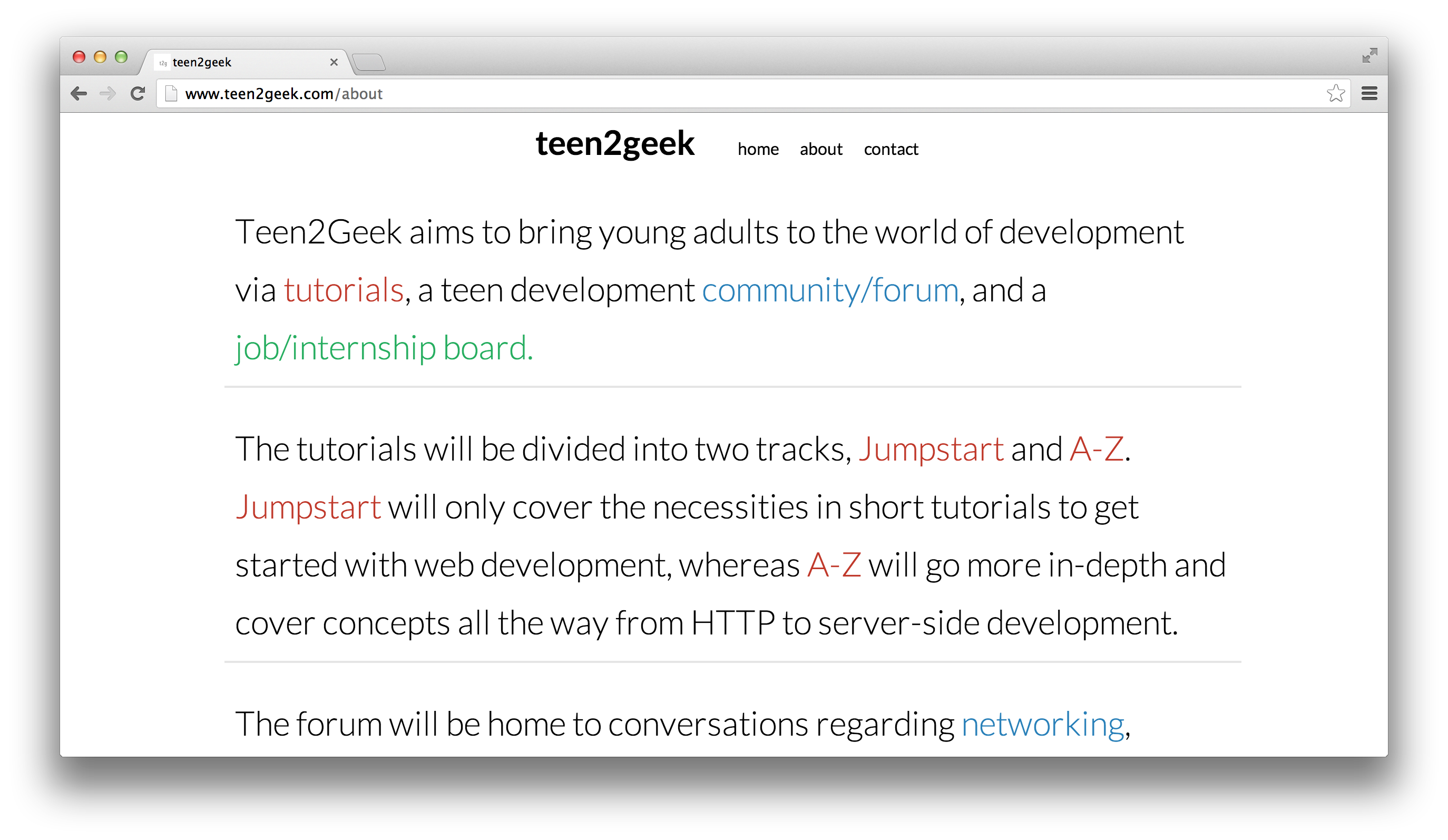Follow the green job/internship board link
The height and width of the screenshot is (840, 1448).
pyautogui.click(x=384, y=349)
